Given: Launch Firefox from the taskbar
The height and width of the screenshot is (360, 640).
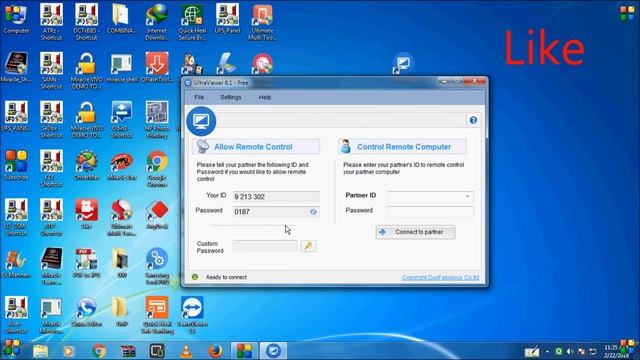Looking at the screenshot, I should pos(216,351).
